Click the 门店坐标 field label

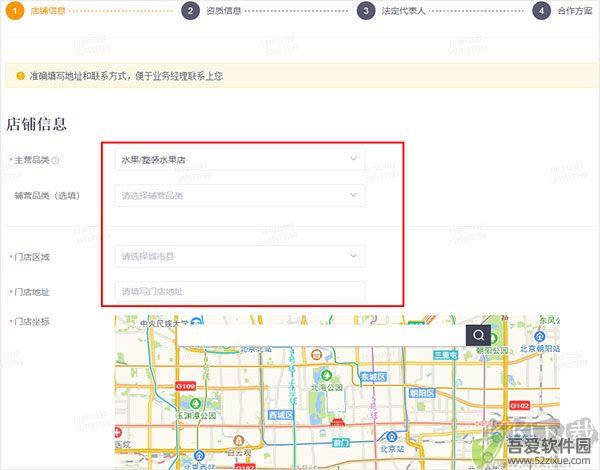pos(32,321)
